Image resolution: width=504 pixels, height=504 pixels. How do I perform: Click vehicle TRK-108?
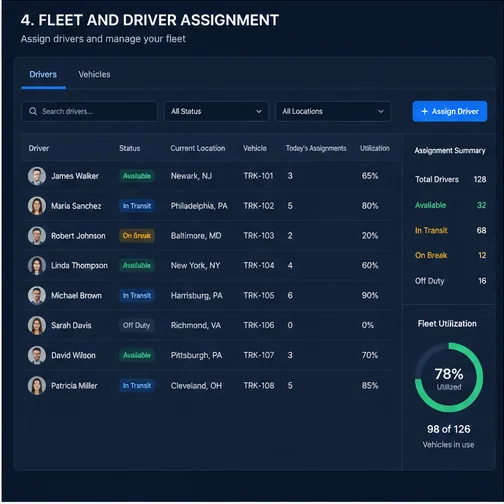(259, 386)
